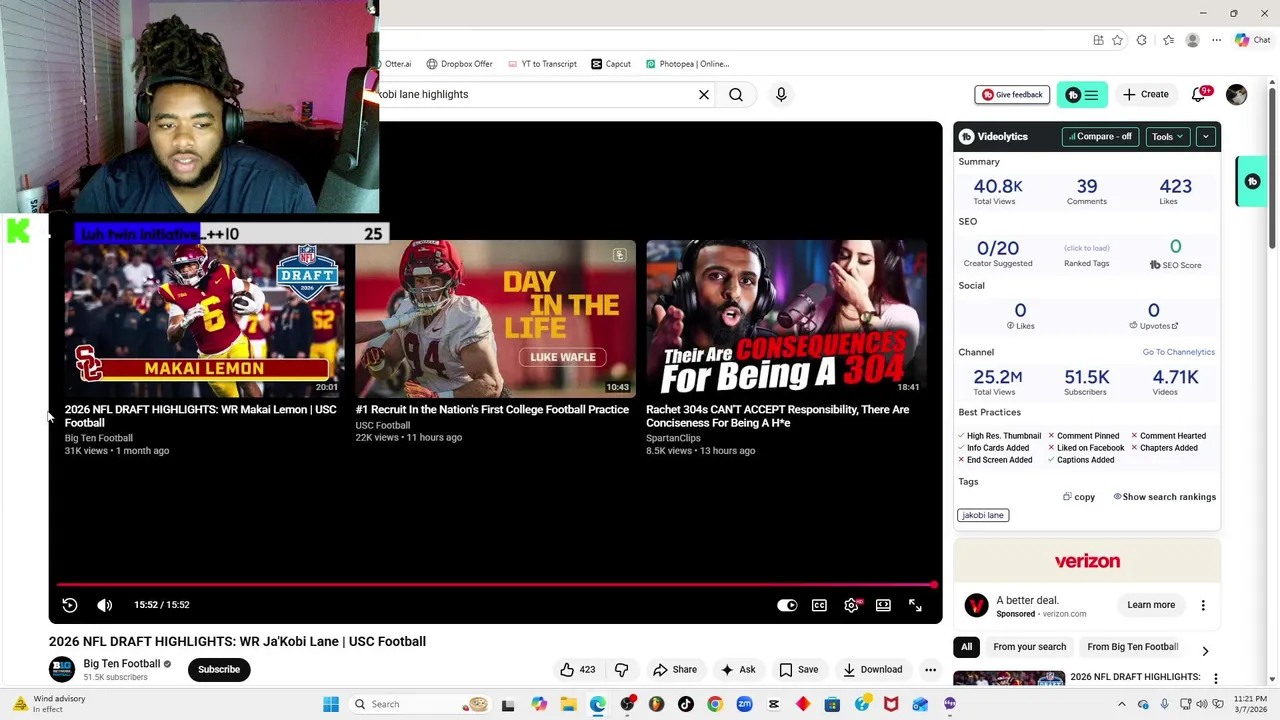Clear the search box with the X
Image resolution: width=1280 pixels, height=720 pixels.
pyautogui.click(x=704, y=94)
